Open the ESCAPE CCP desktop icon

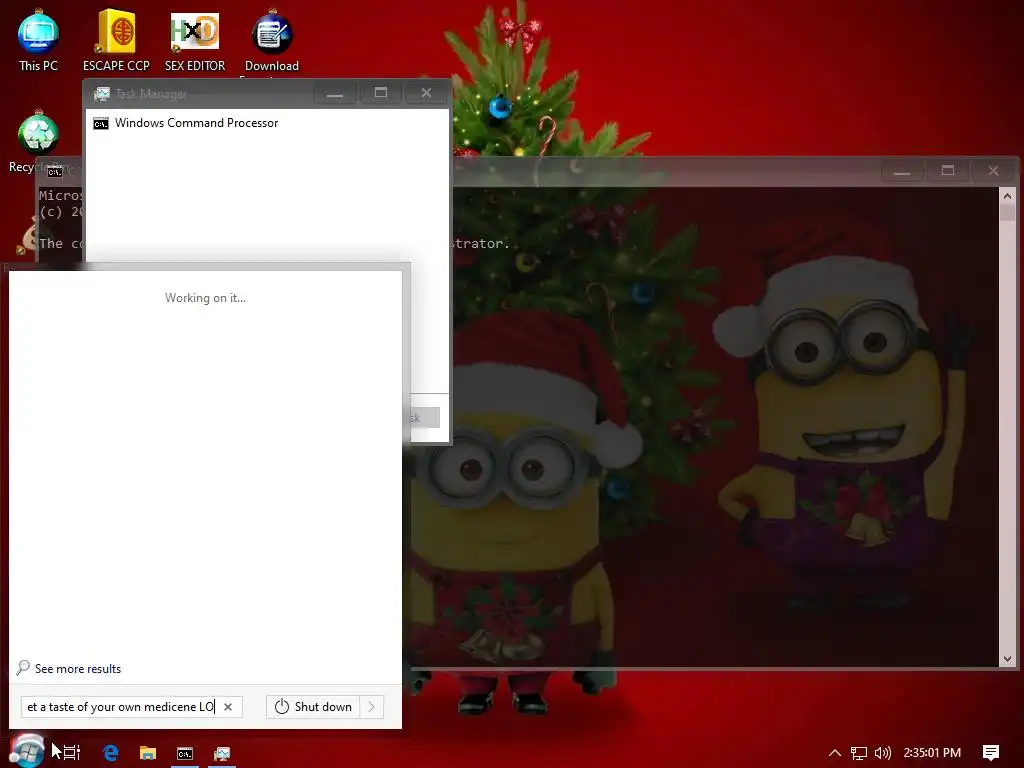pos(116,40)
